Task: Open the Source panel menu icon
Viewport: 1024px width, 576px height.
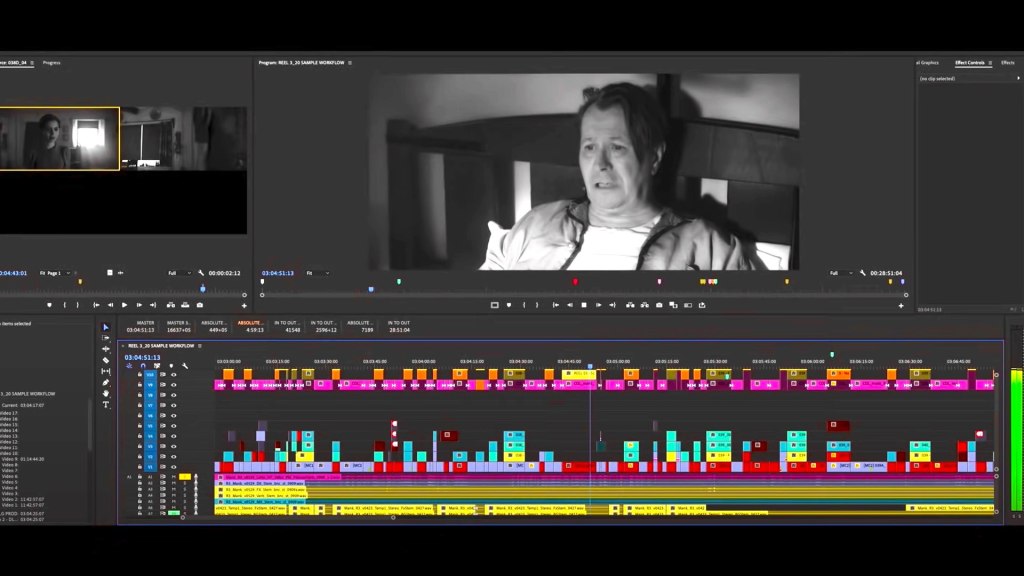Action: [32, 63]
